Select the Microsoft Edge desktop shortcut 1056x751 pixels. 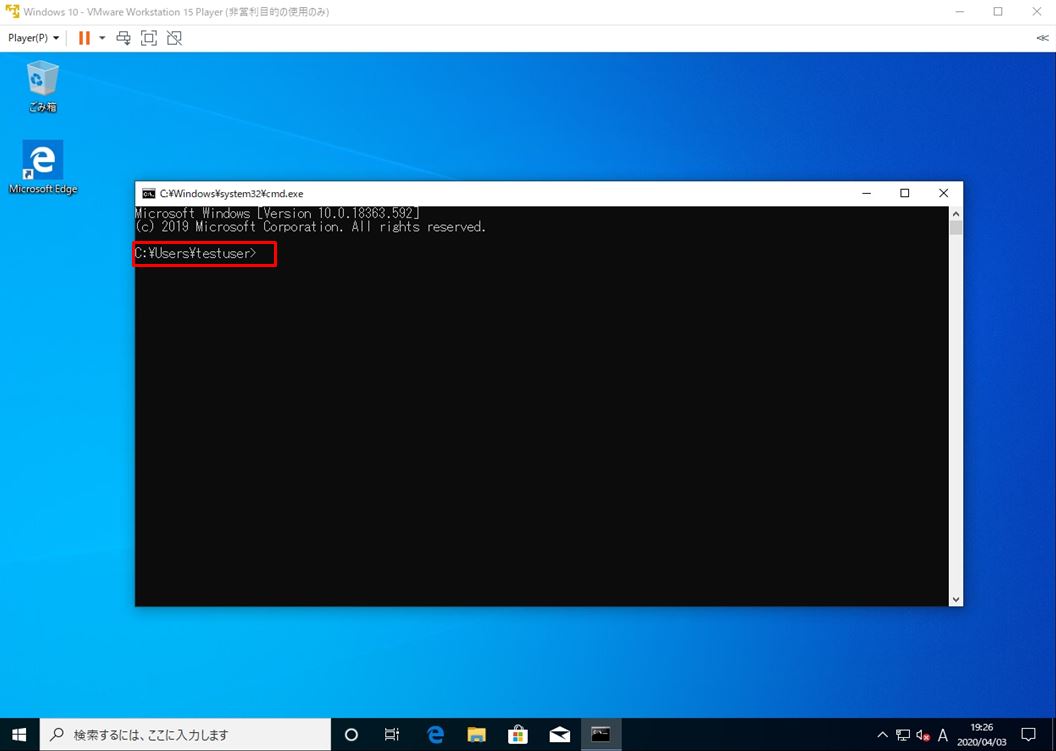(42, 168)
